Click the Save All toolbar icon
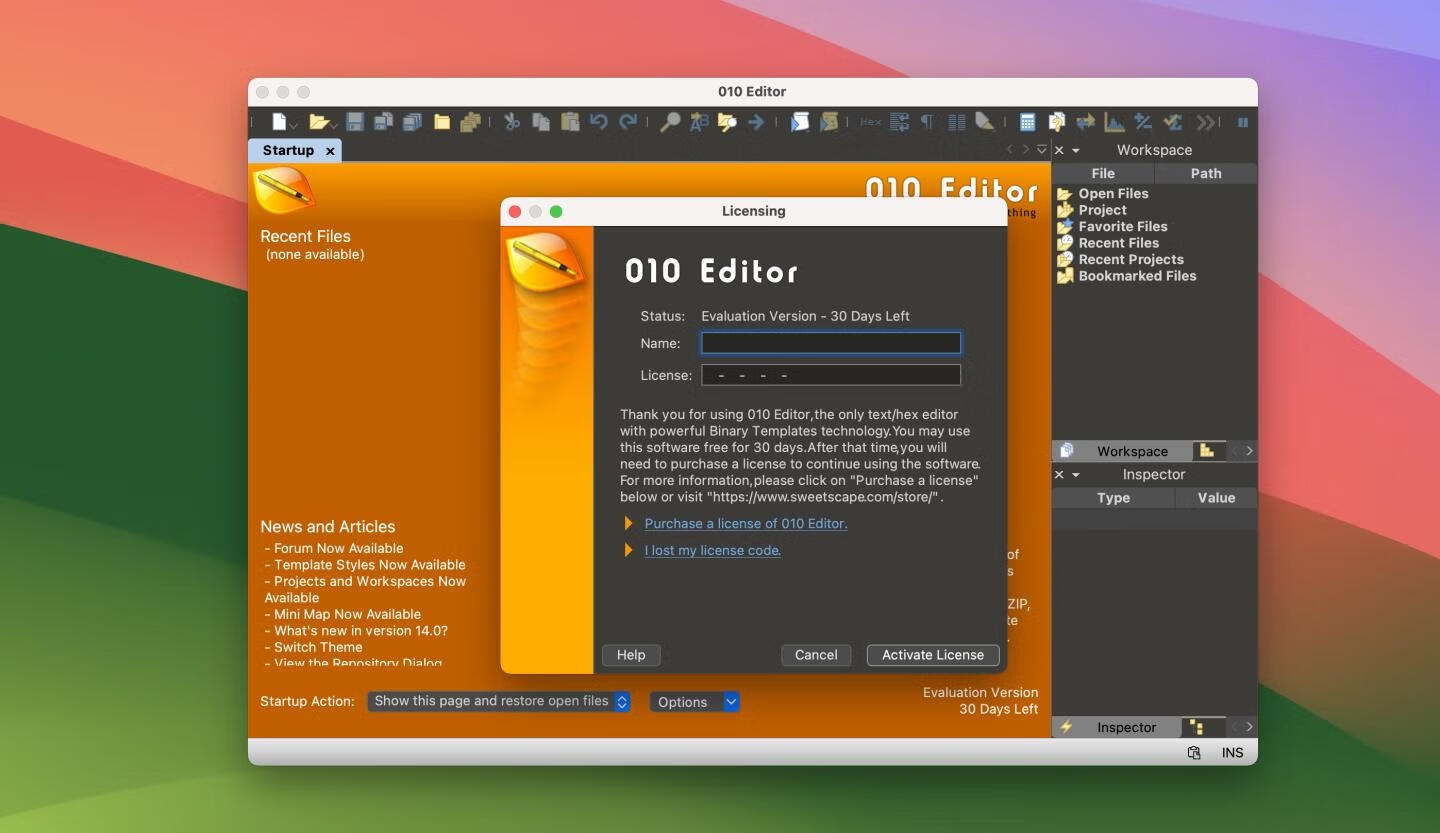This screenshot has width=1440, height=833. [x=412, y=122]
